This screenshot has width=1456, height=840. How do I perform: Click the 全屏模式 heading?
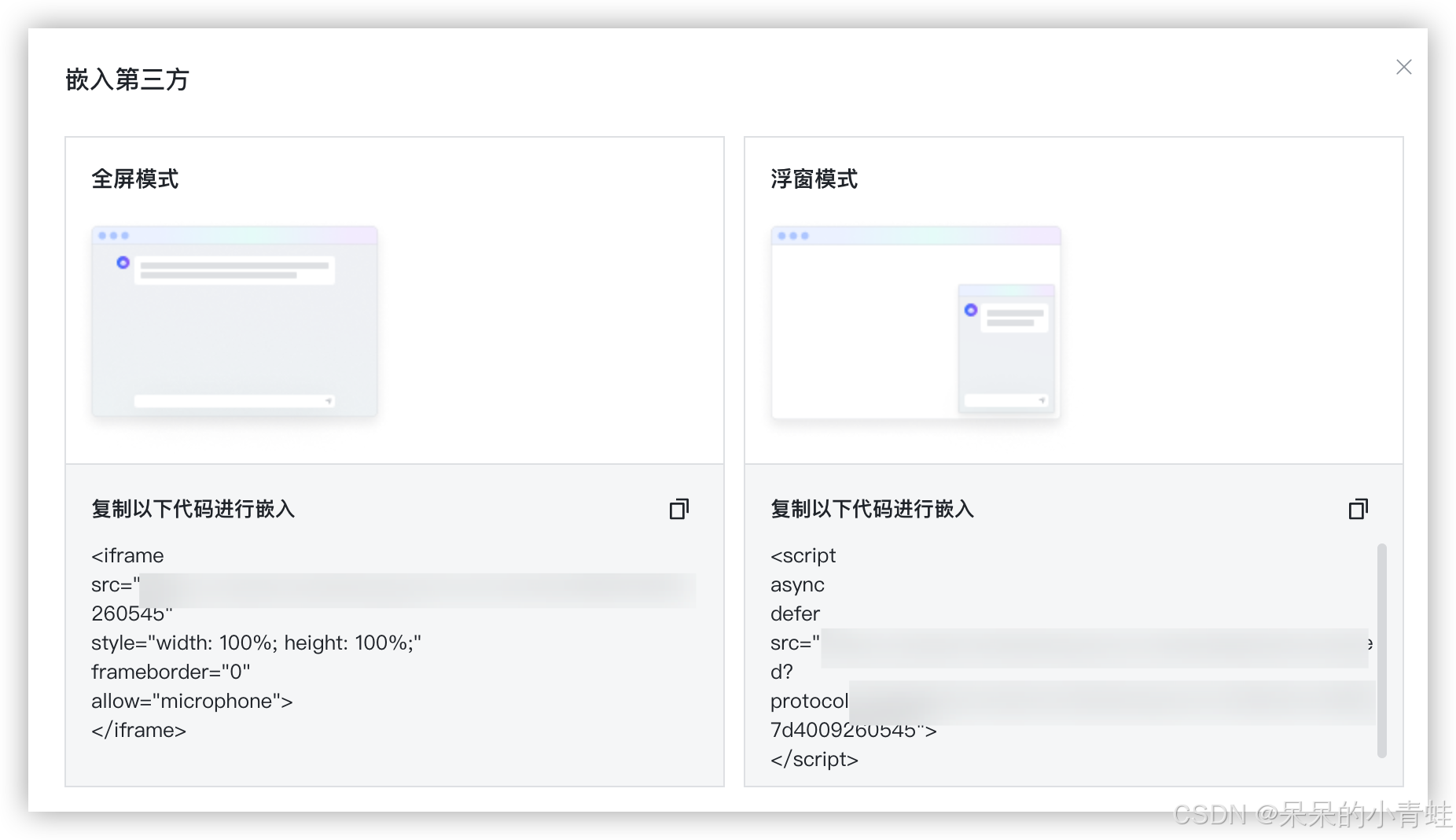tap(135, 179)
